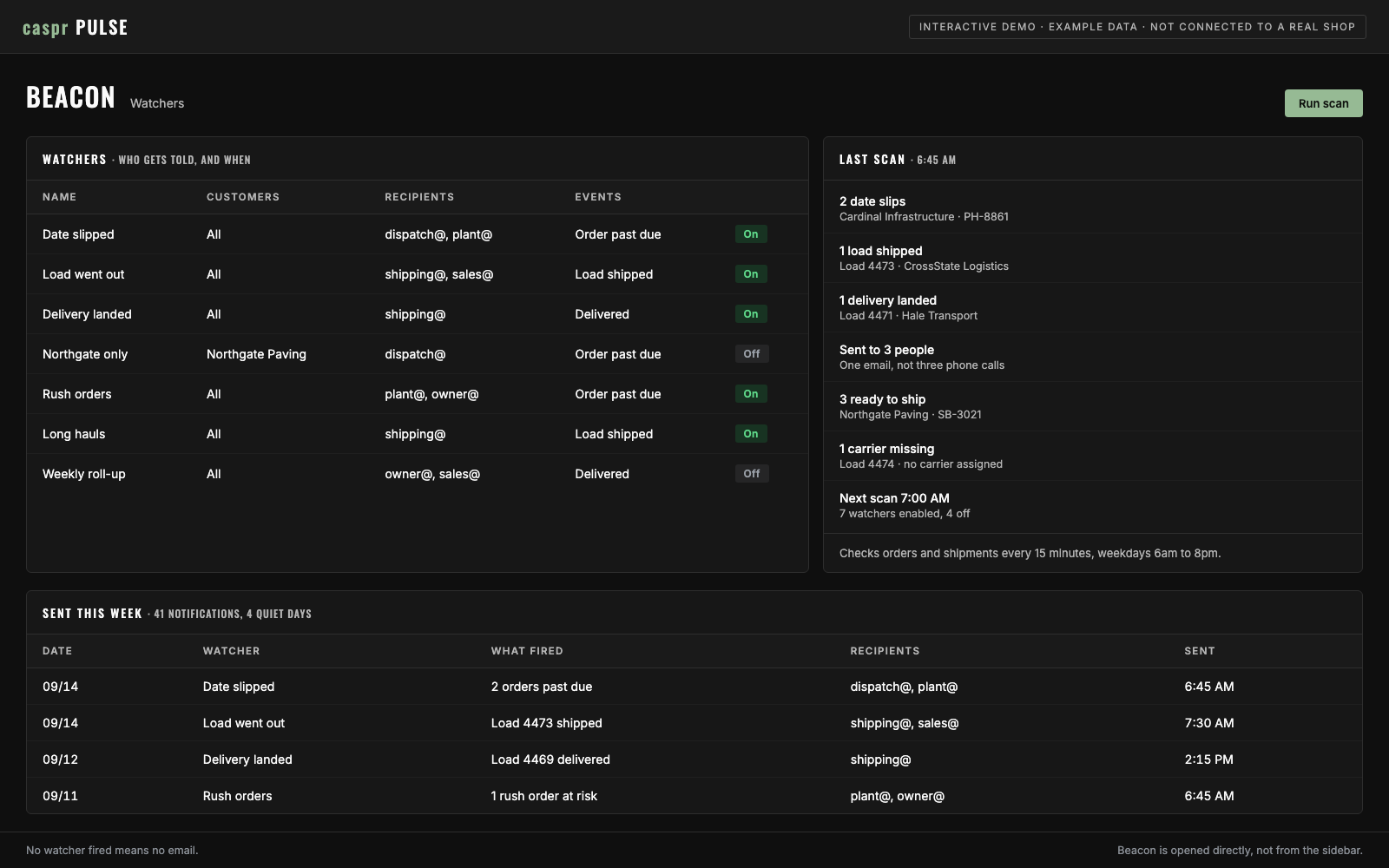
Task: Click the 2:15 PM sent time
Action: tap(1208, 759)
